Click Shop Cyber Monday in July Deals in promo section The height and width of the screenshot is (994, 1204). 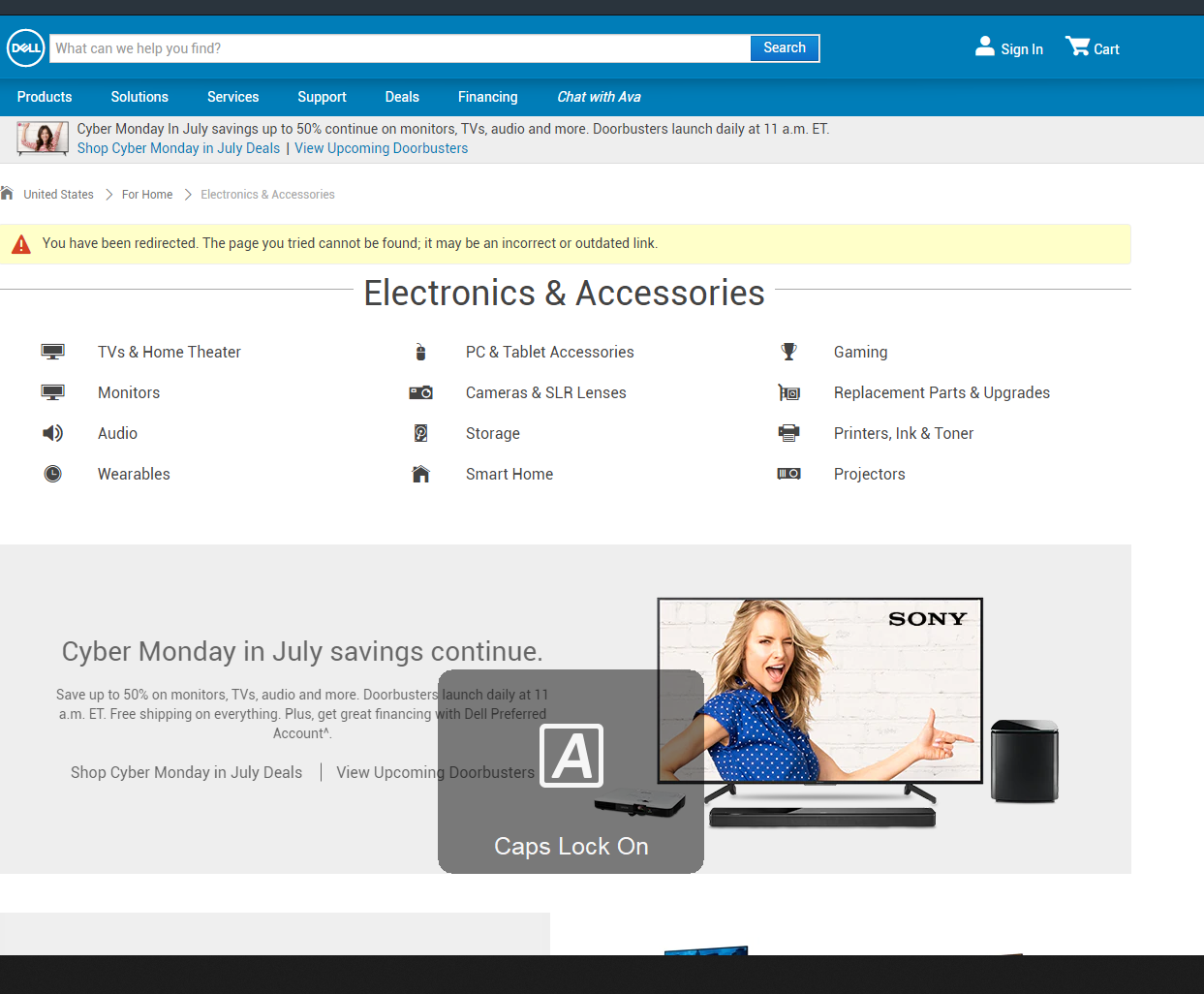pyautogui.click(x=186, y=772)
